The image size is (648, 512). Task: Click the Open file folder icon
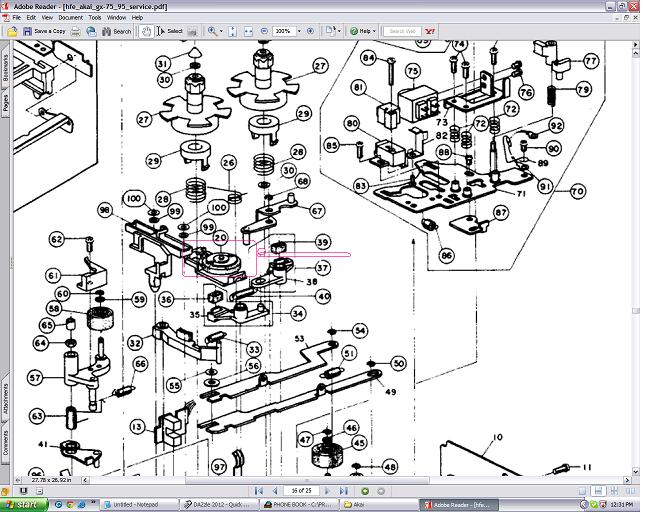pyautogui.click(x=11, y=31)
